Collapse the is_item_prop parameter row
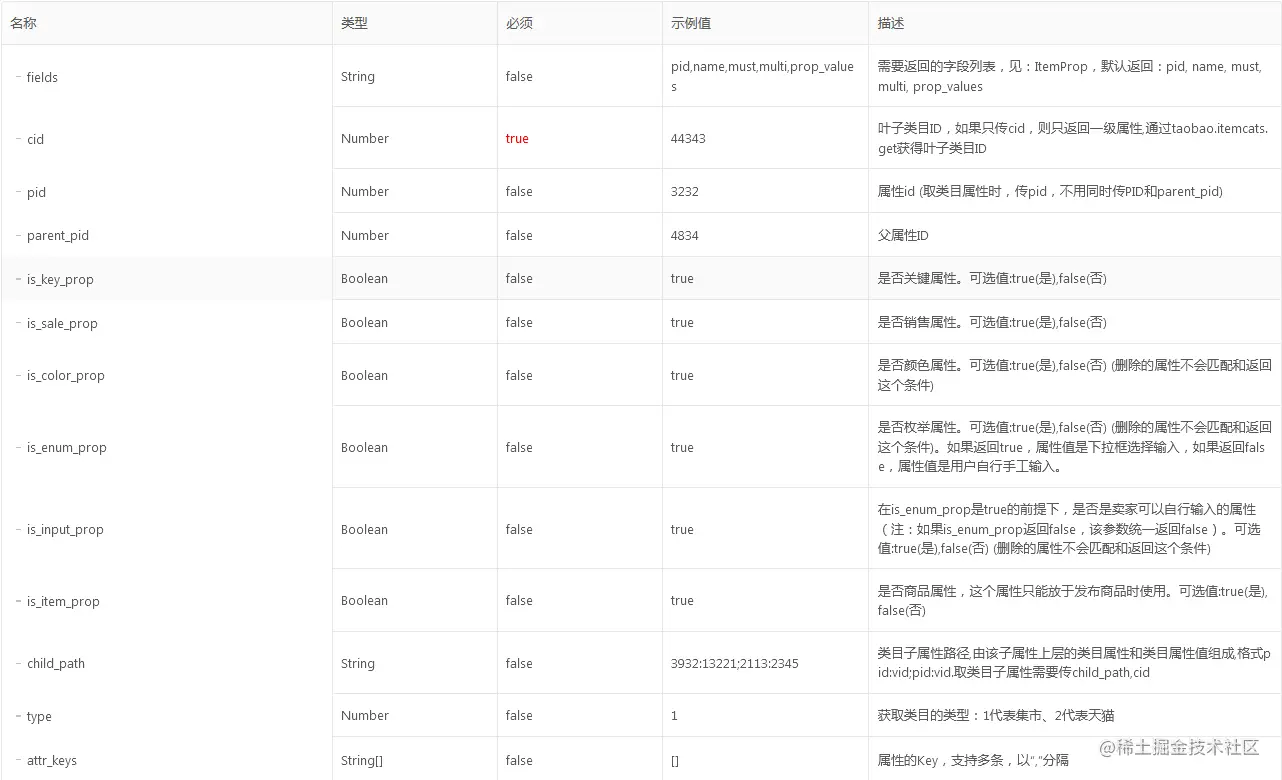 [x=17, y=601]
